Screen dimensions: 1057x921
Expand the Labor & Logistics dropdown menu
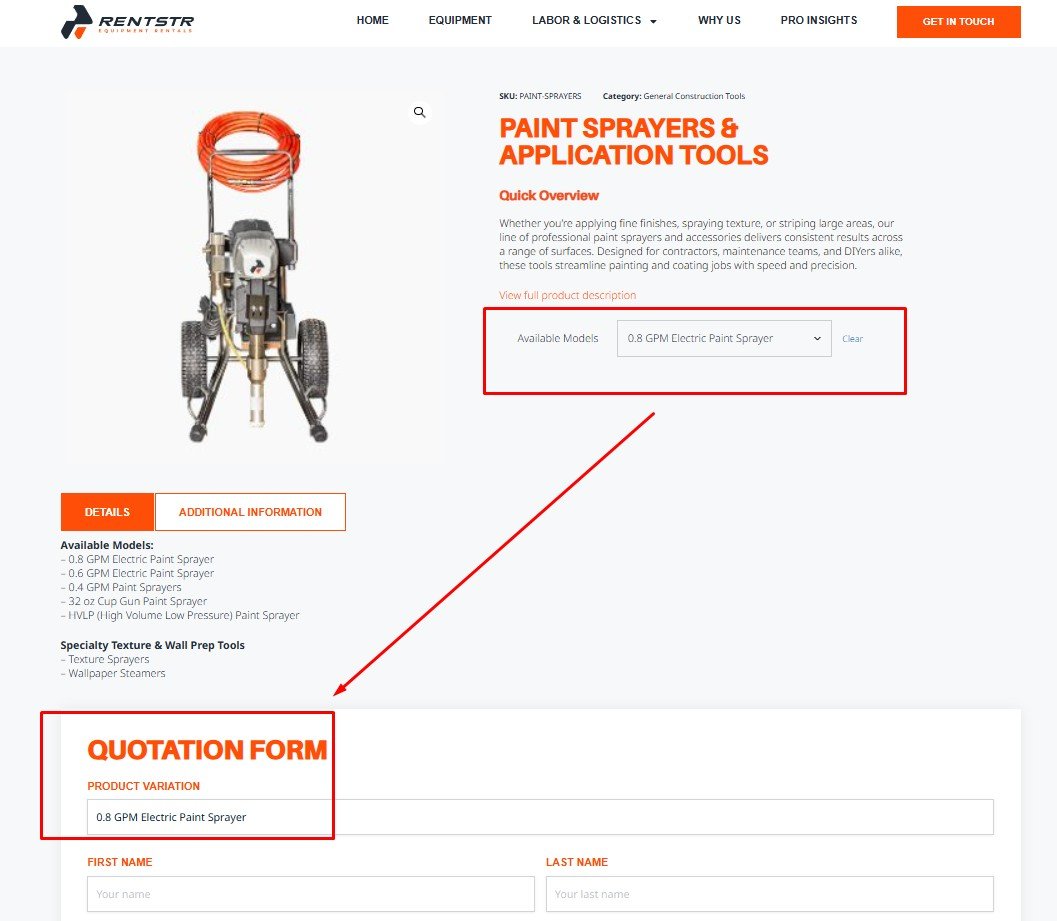[x=593, y=20]
